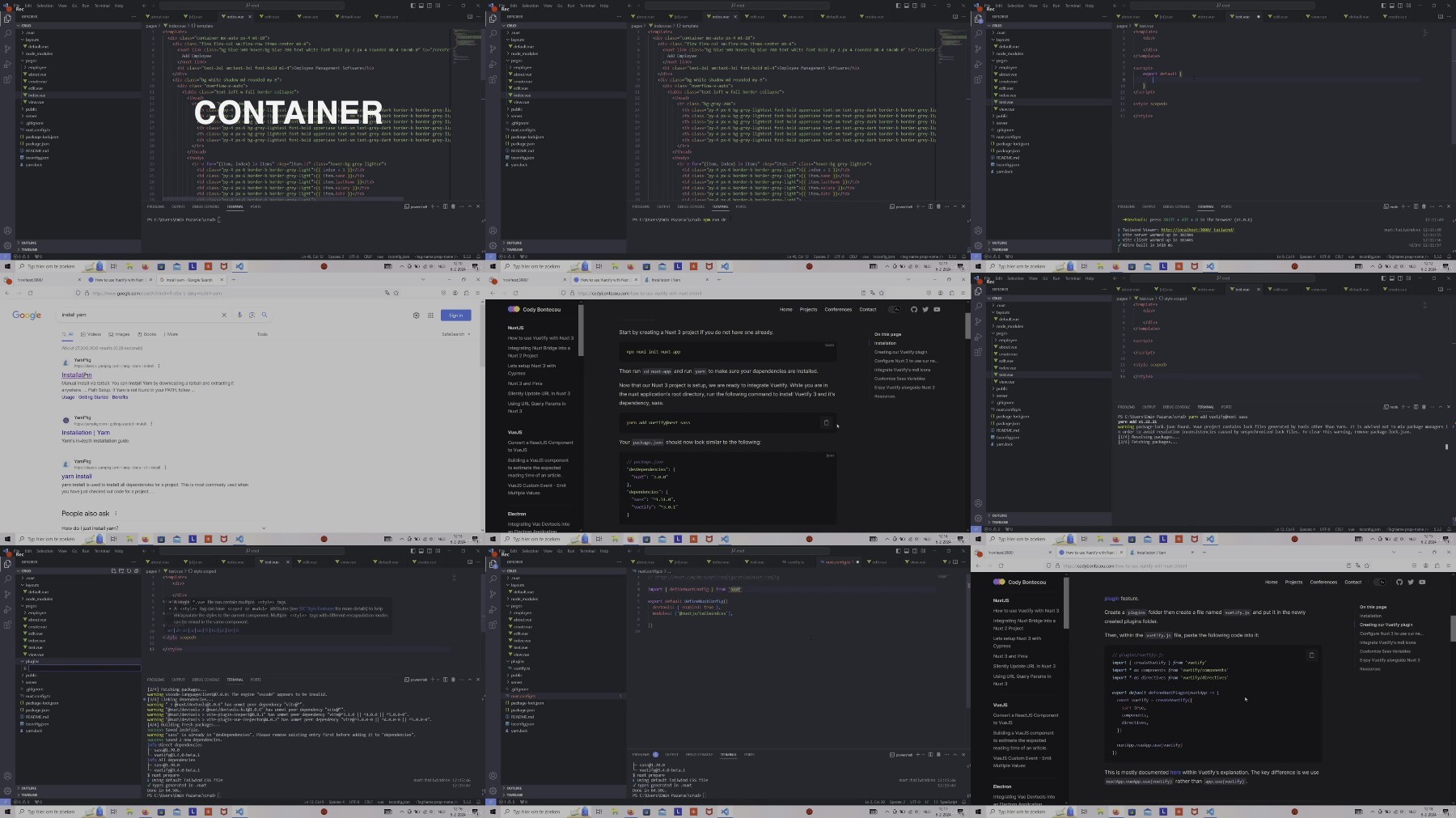The width and height of the screenshot is (1456, 818).
Task: Click the Windows Start button below the Google window
Action: tap(7, 539)
